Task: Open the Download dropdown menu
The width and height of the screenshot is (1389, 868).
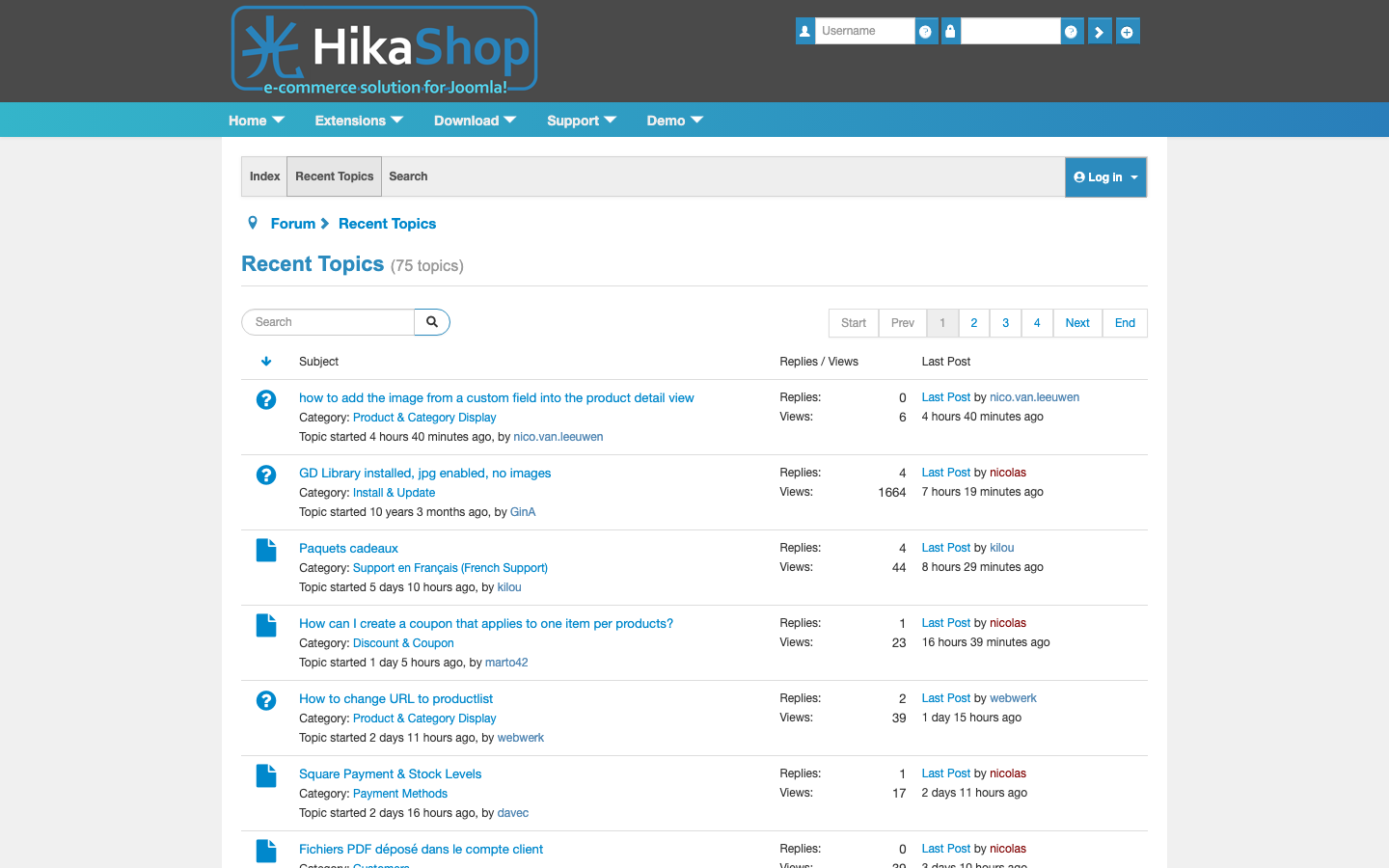Action: click(x=476, y=121)
